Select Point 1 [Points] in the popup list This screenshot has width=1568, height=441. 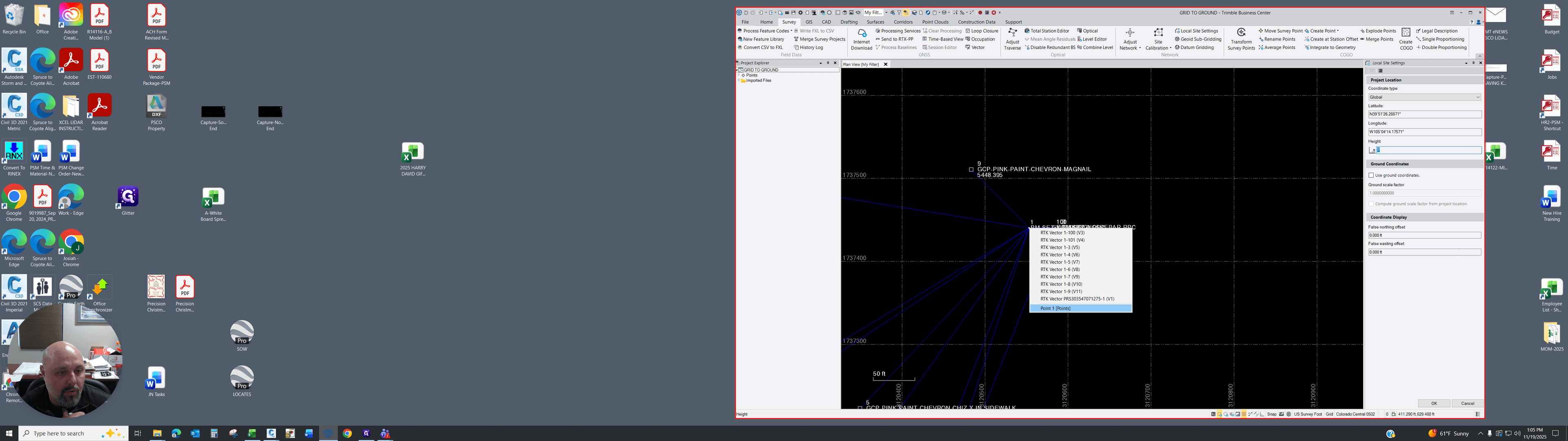click(1080, 308)
